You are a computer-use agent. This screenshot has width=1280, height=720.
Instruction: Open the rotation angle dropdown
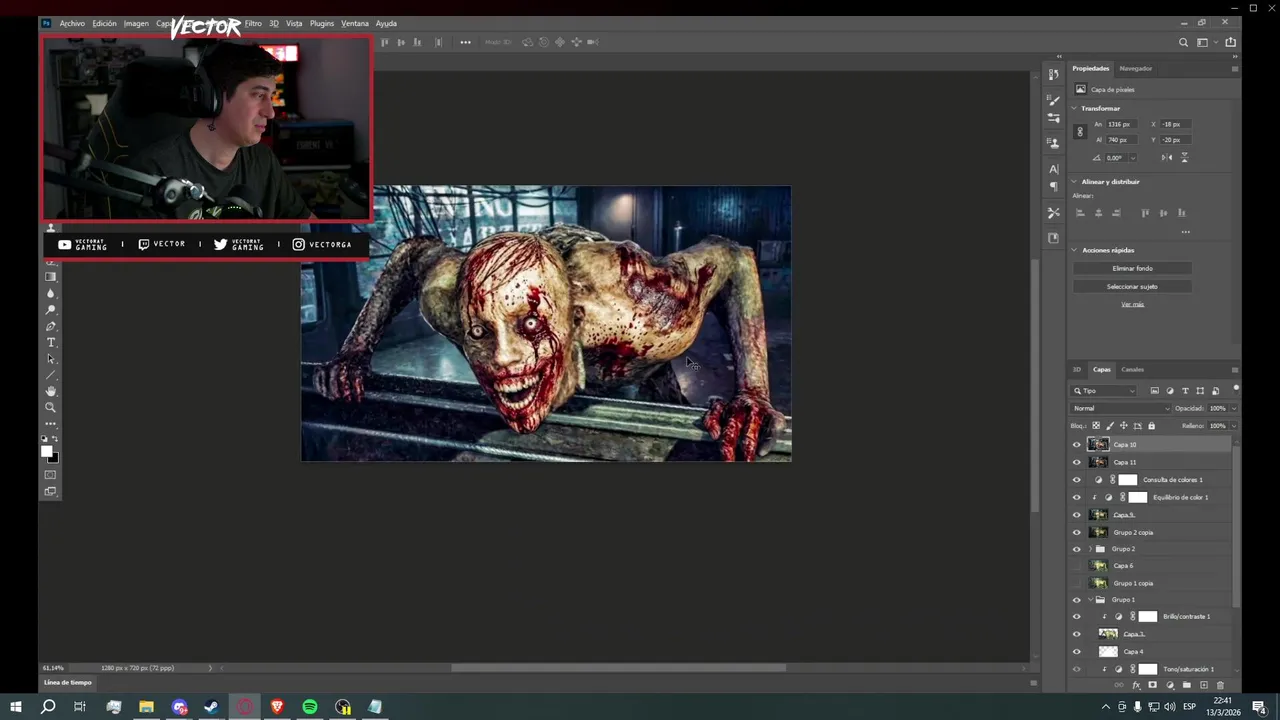(1132, 158)
